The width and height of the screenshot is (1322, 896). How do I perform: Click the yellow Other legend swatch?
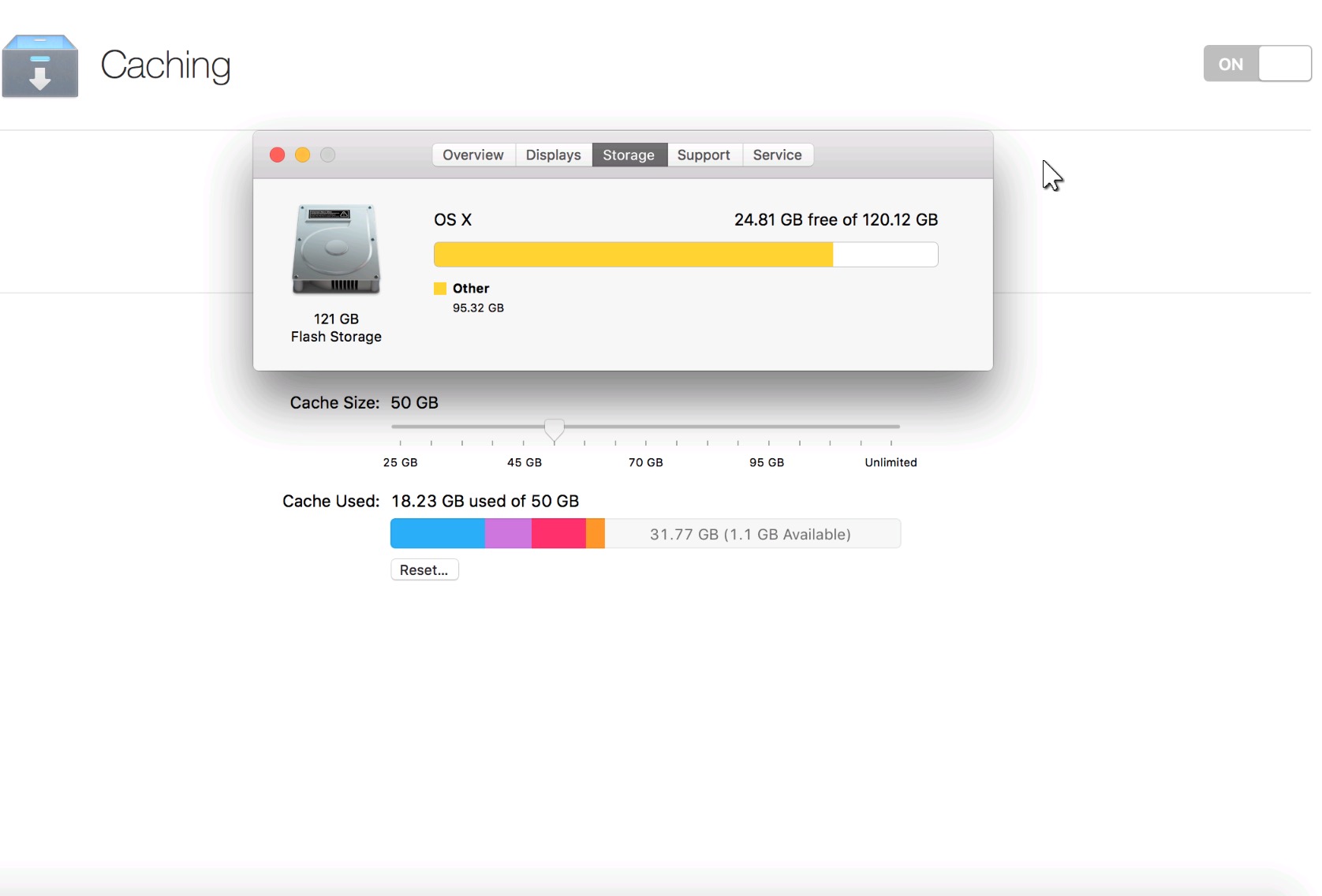(x=440, y=289)
